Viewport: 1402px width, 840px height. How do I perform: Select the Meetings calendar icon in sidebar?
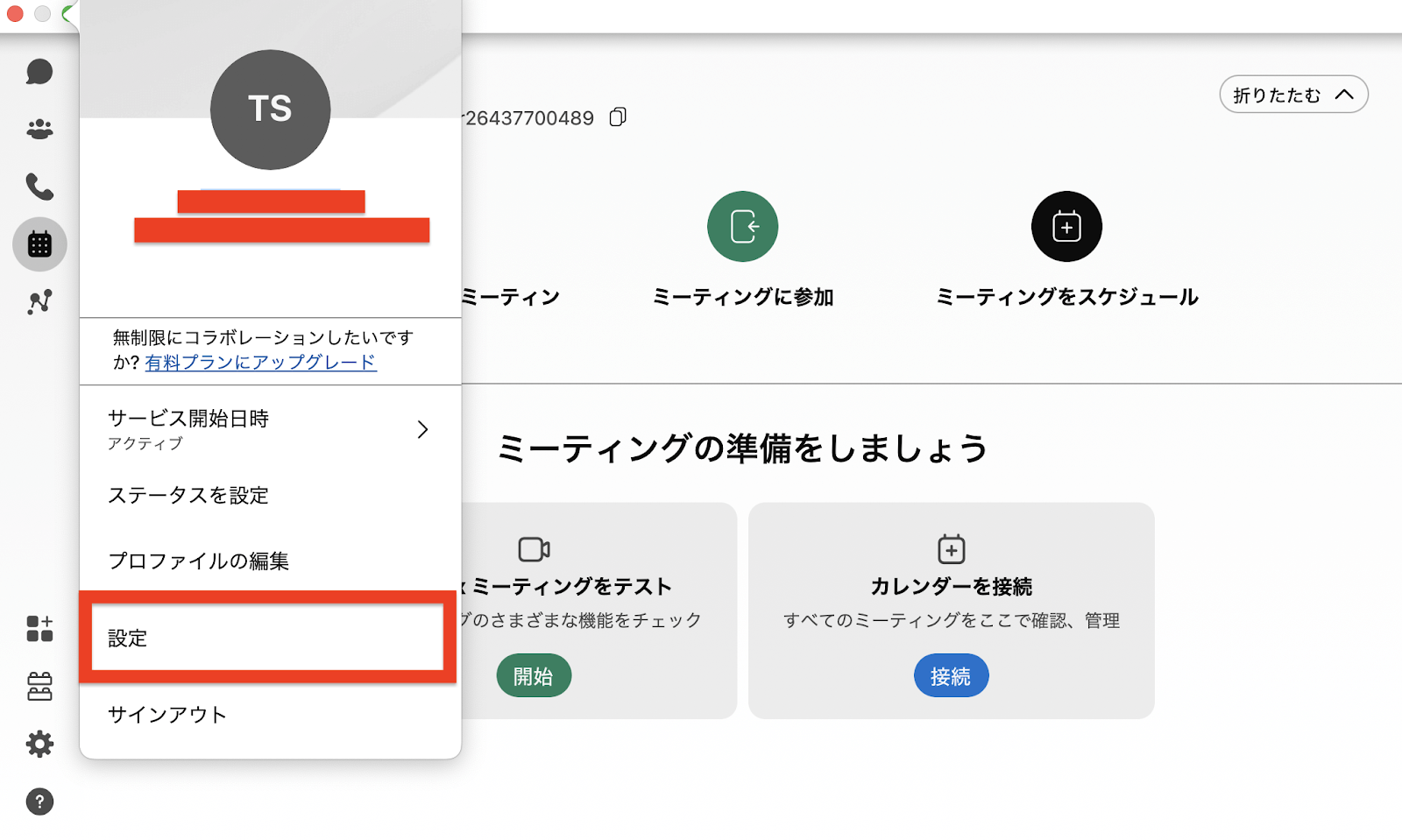[39, 244]
